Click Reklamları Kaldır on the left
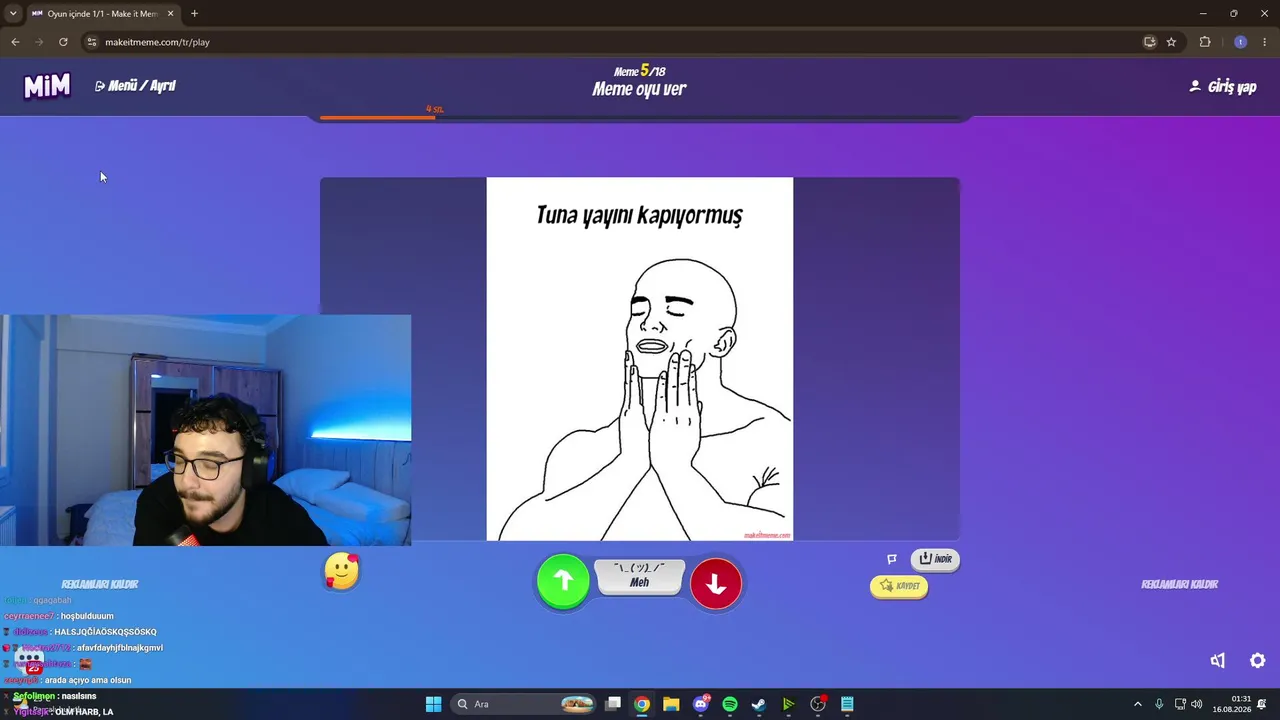This screenshot has width=1280, height=720. [100, 584]
